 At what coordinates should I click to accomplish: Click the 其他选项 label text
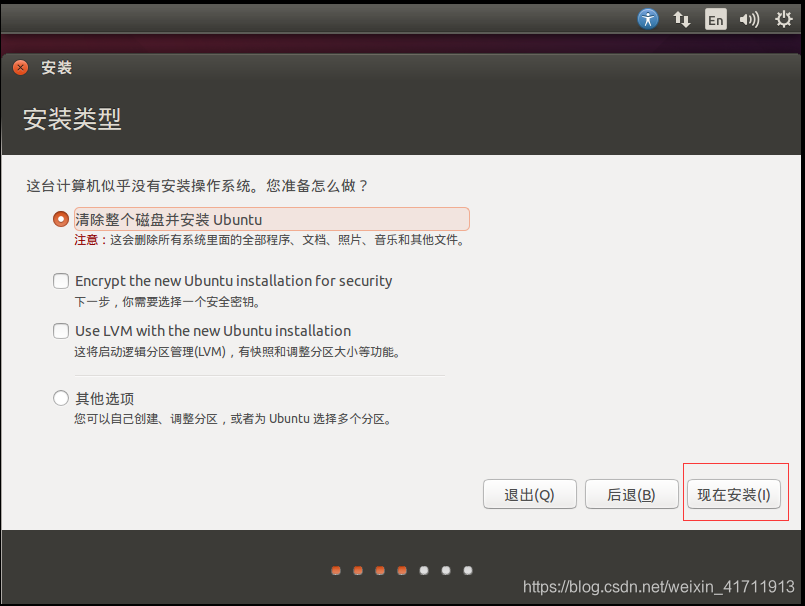(105, 399)
